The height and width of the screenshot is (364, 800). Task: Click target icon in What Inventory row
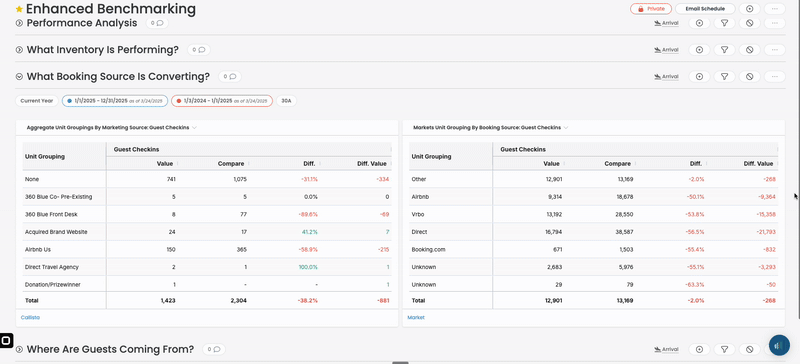coord(699,50)
